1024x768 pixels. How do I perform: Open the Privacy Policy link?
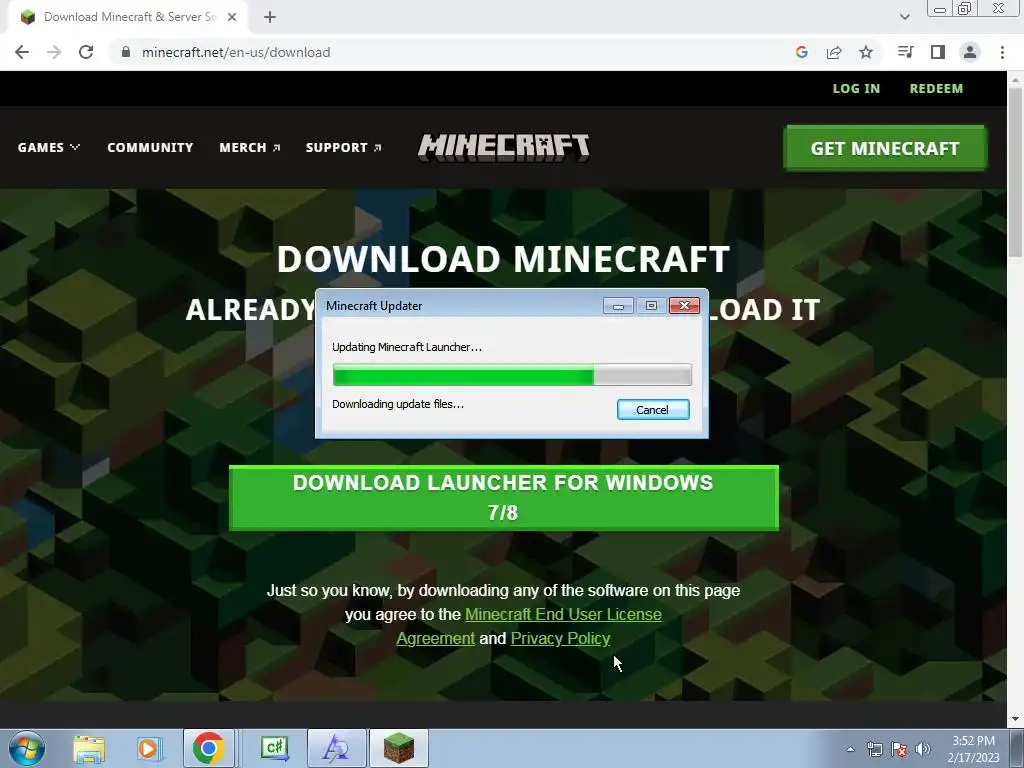560,638
